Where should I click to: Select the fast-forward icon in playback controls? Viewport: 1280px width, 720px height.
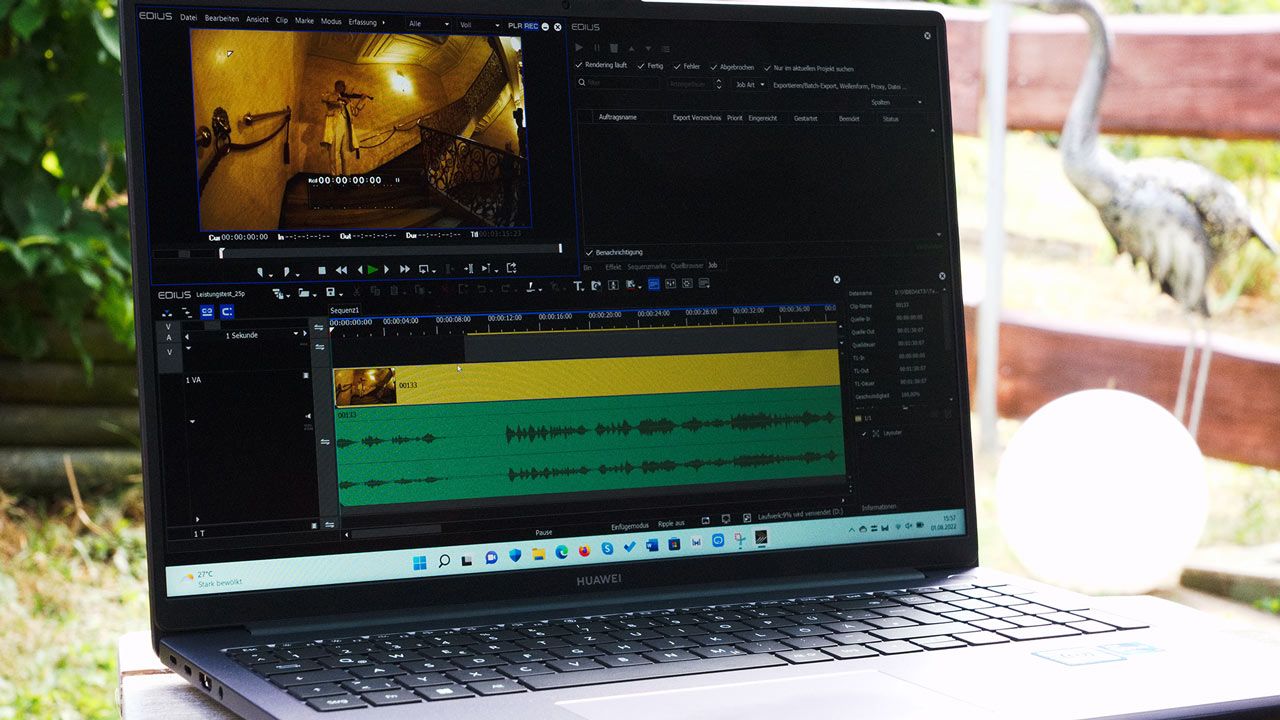(404, 270)
